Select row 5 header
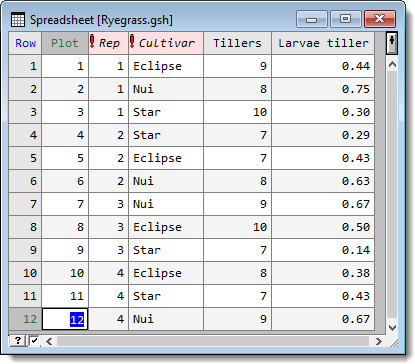This screenshot has width=415, height=364. pos(25,158)
